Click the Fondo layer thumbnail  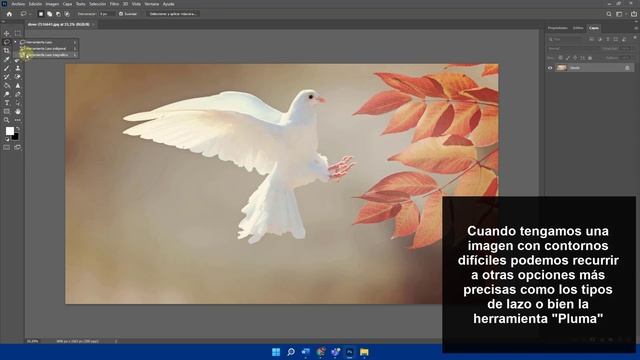[562, 68]
